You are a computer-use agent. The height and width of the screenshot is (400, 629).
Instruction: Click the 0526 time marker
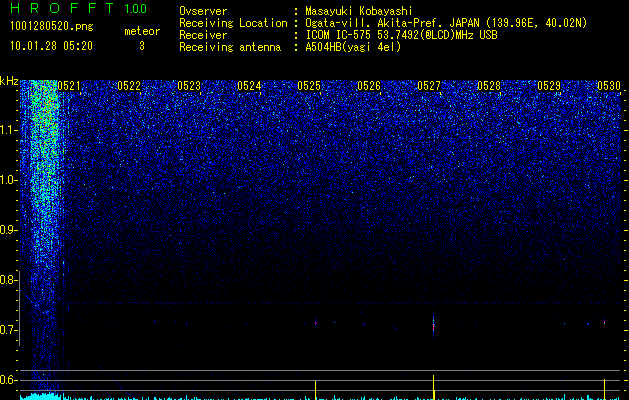click(369, 85)
